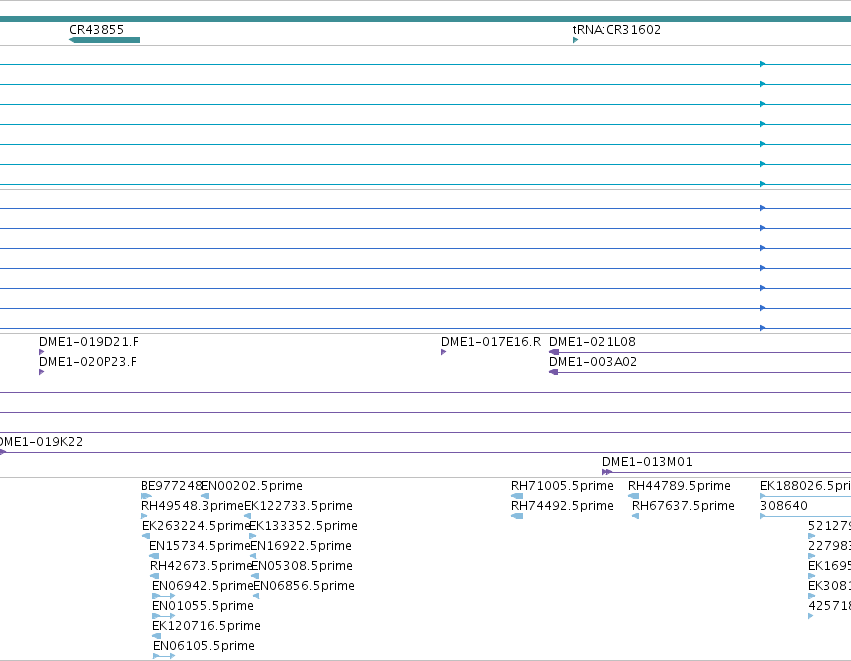Viewport: 851px width, 661px height.
Task: Select the 308640 EST label
Action: [784, 506]
